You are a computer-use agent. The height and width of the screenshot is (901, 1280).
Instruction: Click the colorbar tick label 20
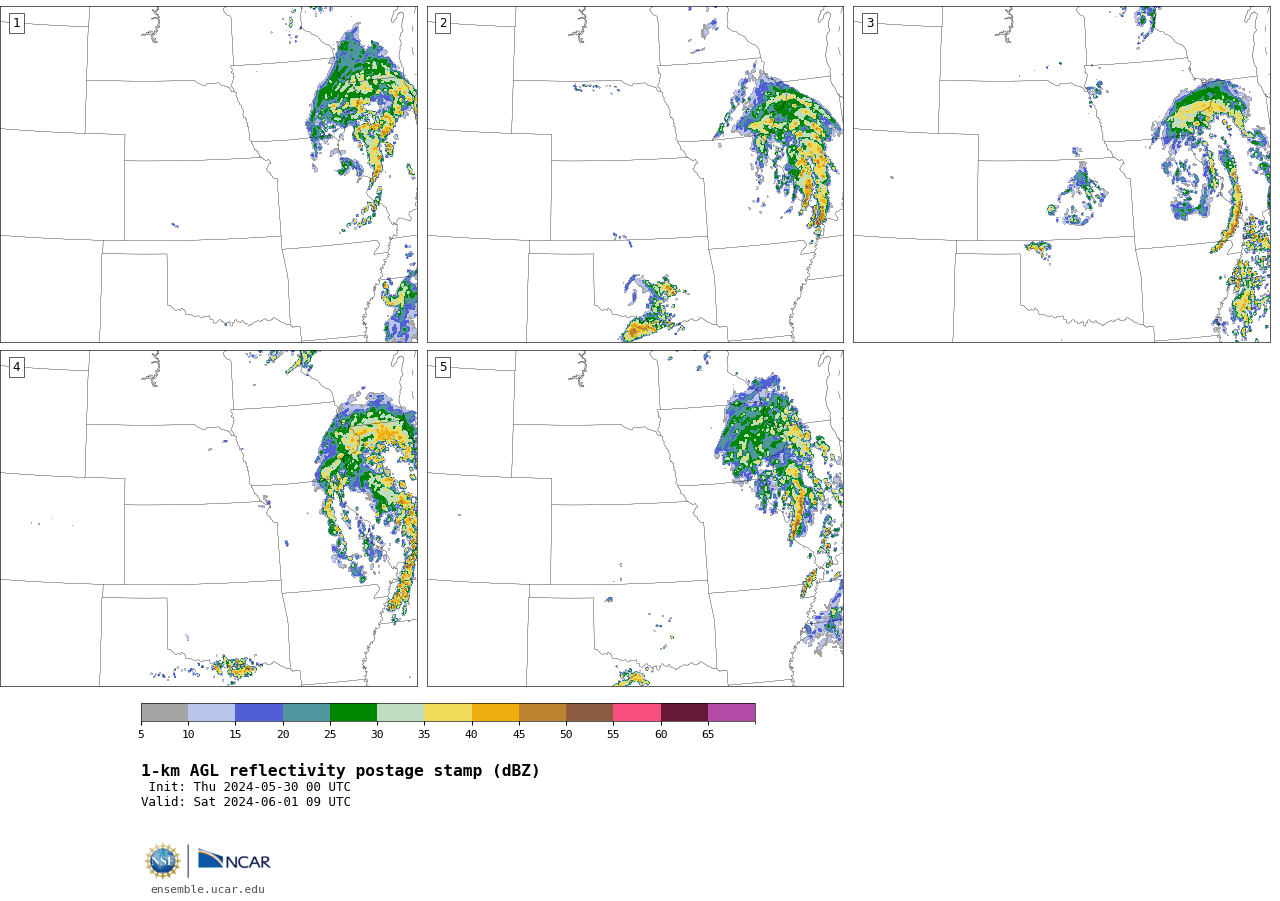pyautogui.click(x=283, y=735)
